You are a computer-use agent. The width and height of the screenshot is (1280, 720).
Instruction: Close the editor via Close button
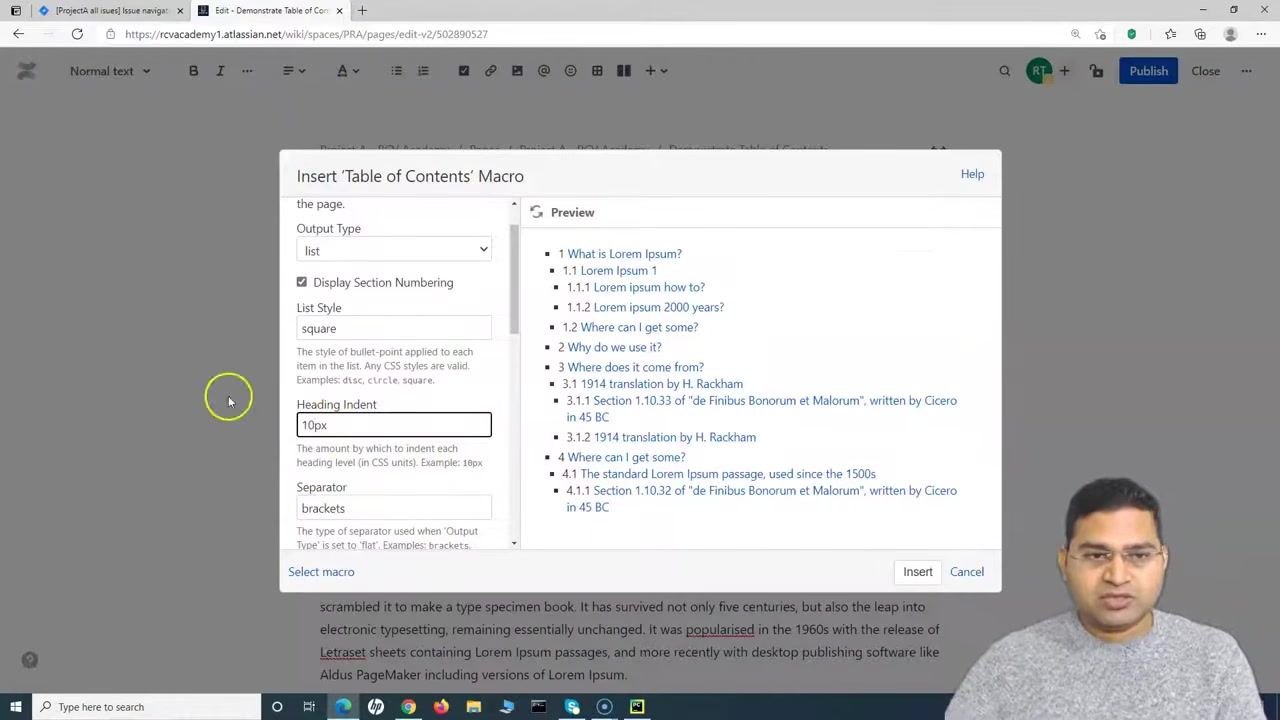tap(1205, 71)
